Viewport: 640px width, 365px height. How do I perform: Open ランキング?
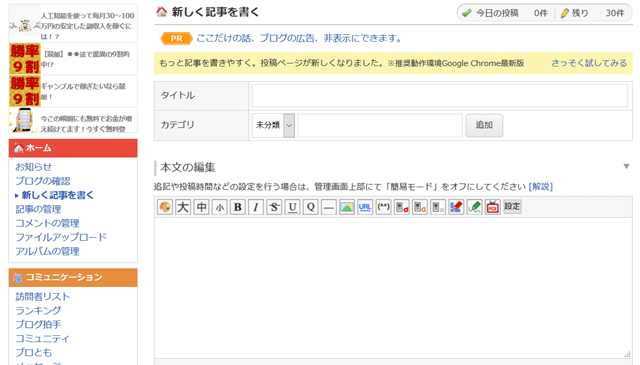pos(38,311)
